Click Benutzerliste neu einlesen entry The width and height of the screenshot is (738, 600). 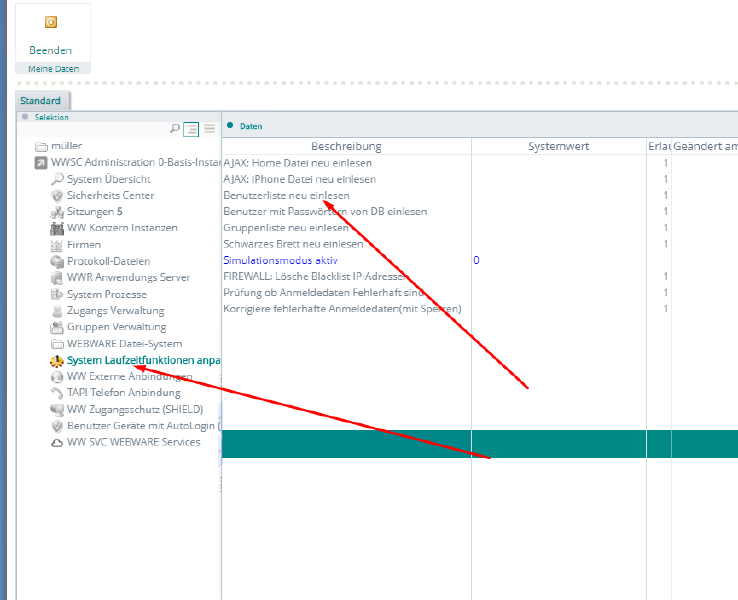click(x=286, y=195)
